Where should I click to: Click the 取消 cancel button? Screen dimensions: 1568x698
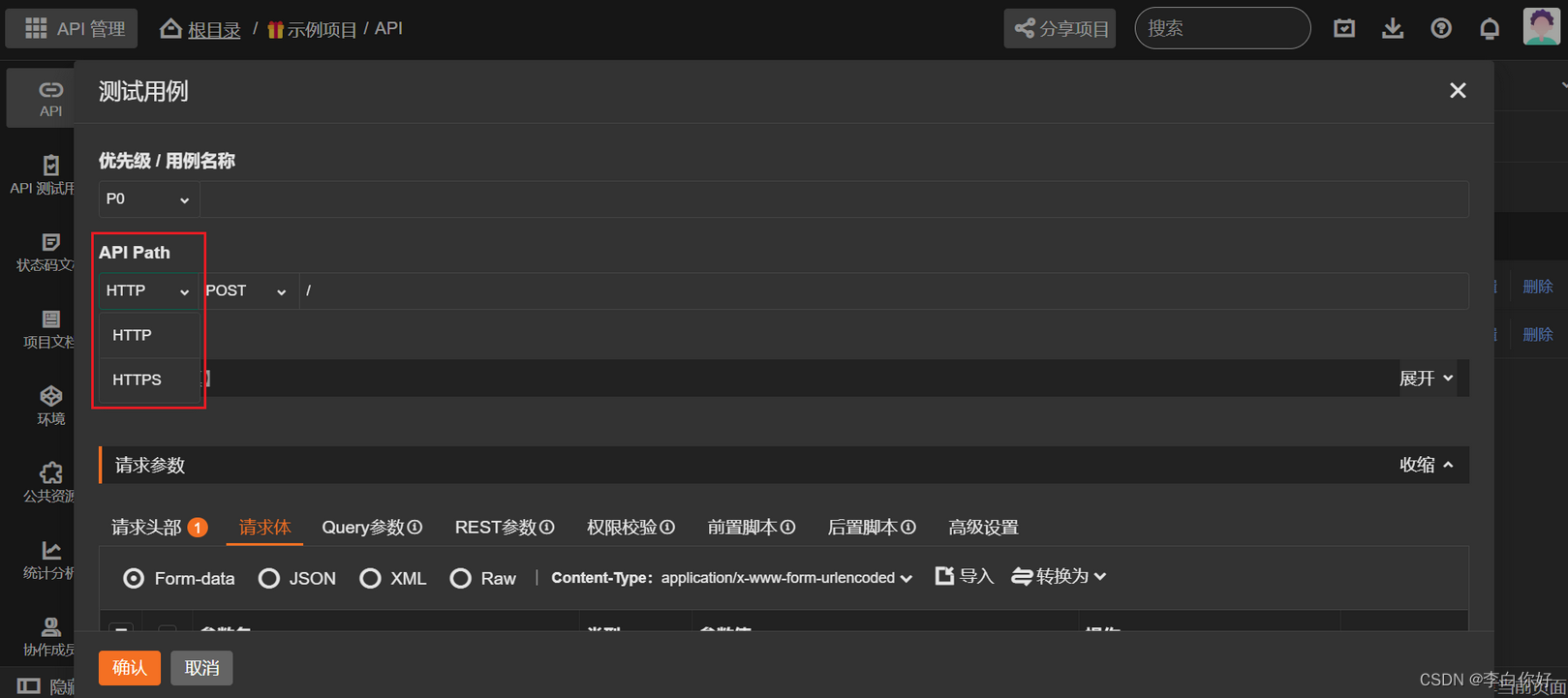[x=201, y=668]
